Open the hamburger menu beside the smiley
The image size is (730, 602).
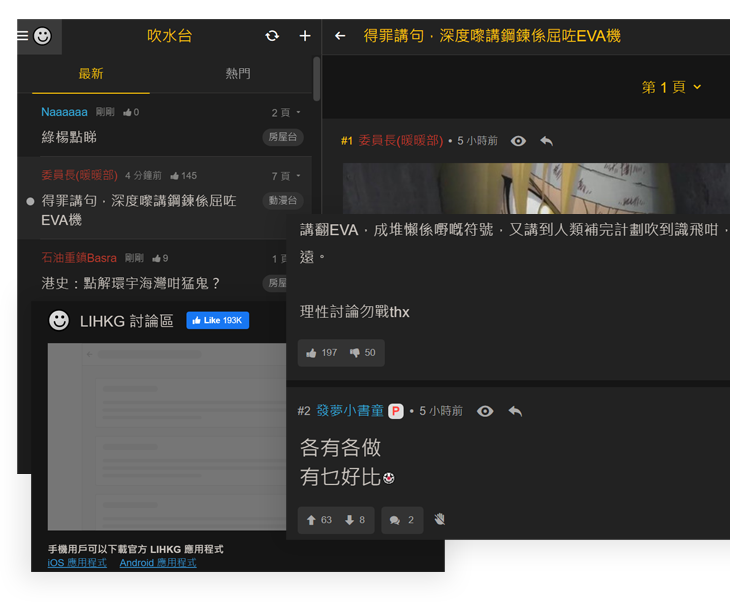pos(22,36)
